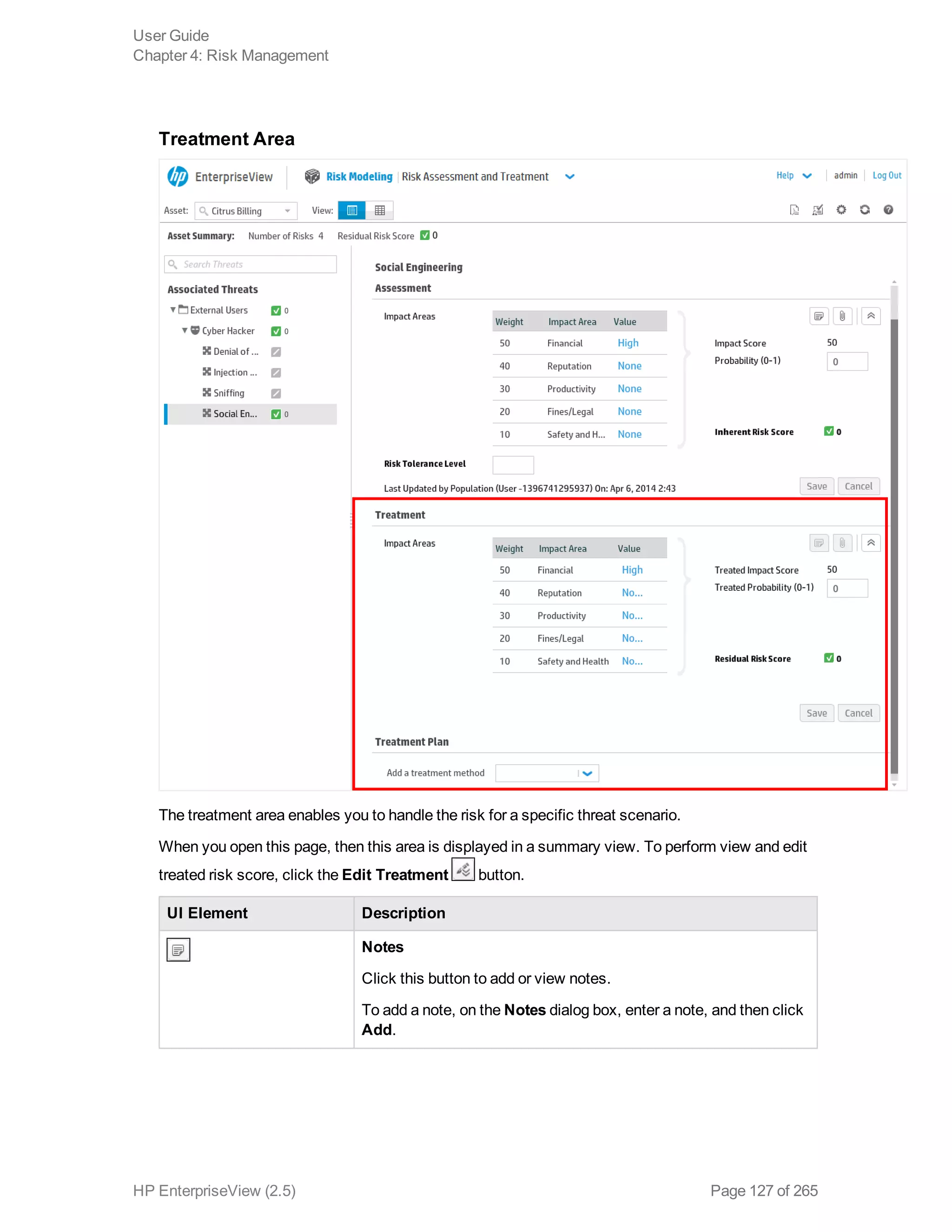Click the Treated Probability (0-1) input field
Image resolution: width=952 pixels, height=1232 pixels.
coord(847,589)
